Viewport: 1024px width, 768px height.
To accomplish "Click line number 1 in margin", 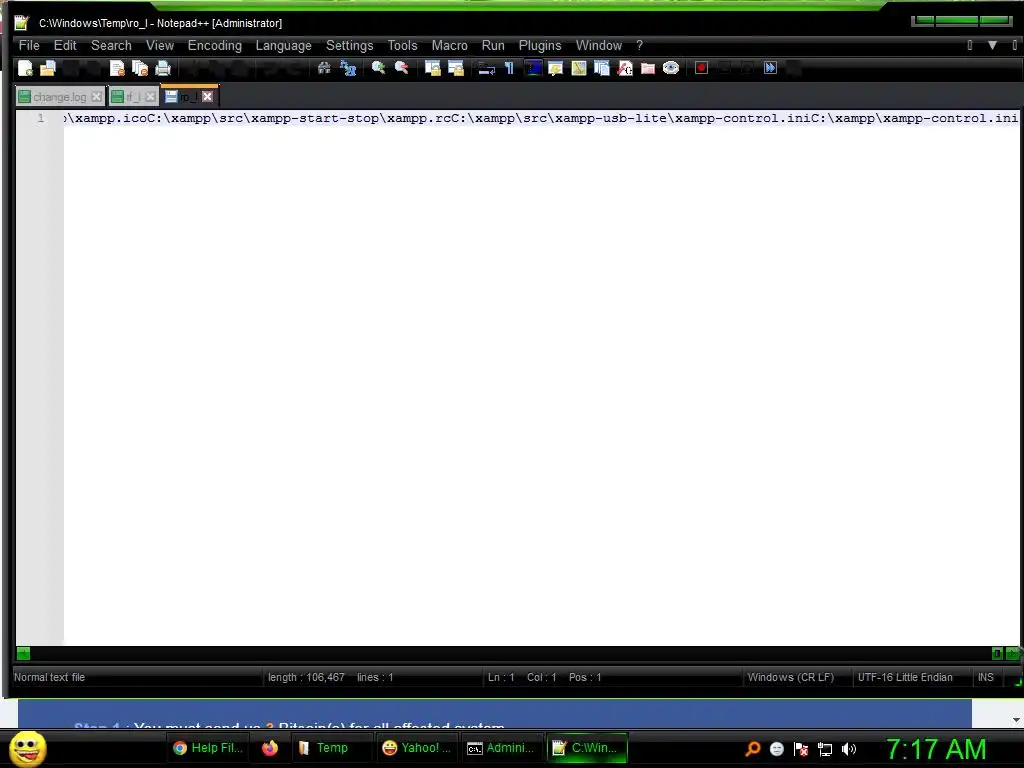I will coord(40,118).
